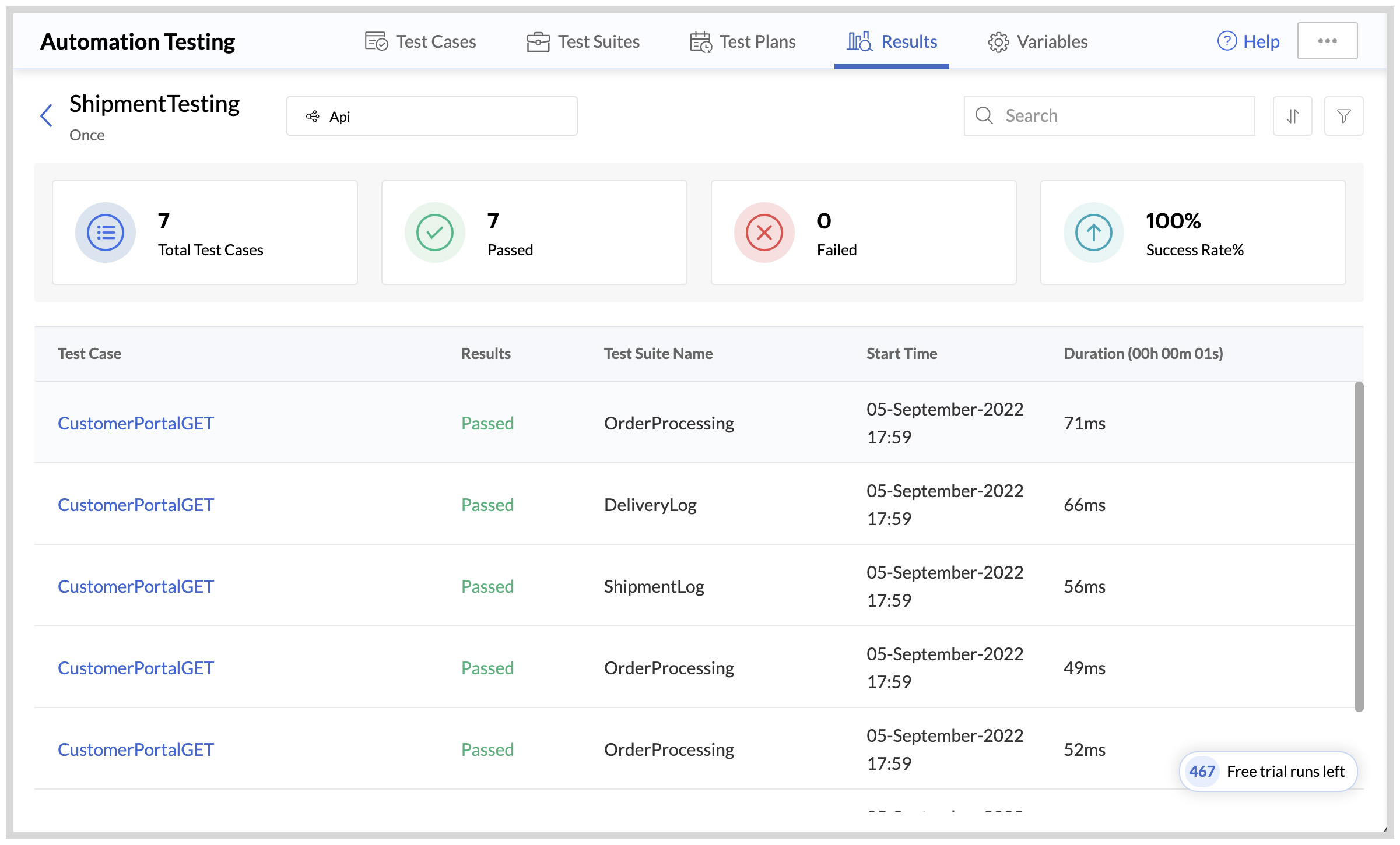Select the Test Suites briefcase icon
Viewport: 1400px width, 845px height.
point(537,41)
